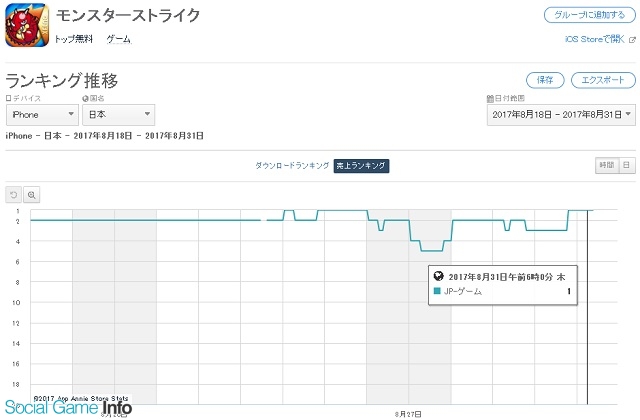Switch chart granularity to 日 (daily)
The height and width of the screenshot is (420, 640).
coord(626,165)
